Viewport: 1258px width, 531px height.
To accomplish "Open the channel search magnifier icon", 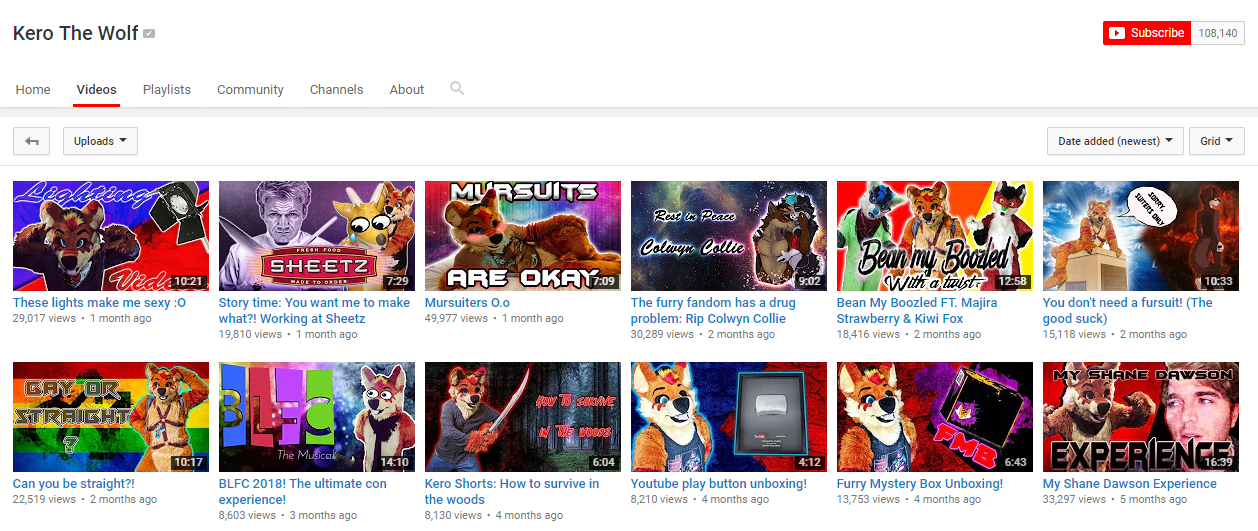I will tap(457, 88).
